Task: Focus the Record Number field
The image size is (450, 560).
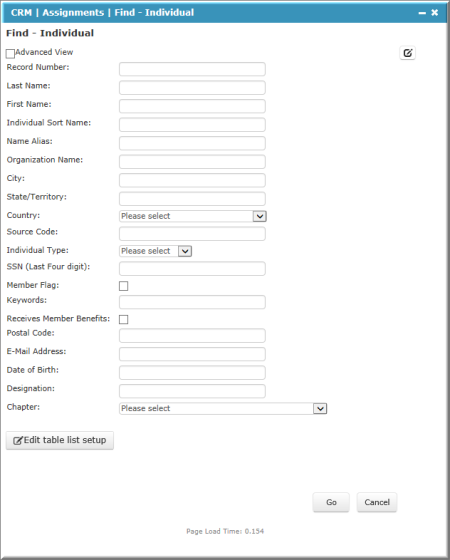Action: pos(192,69)
